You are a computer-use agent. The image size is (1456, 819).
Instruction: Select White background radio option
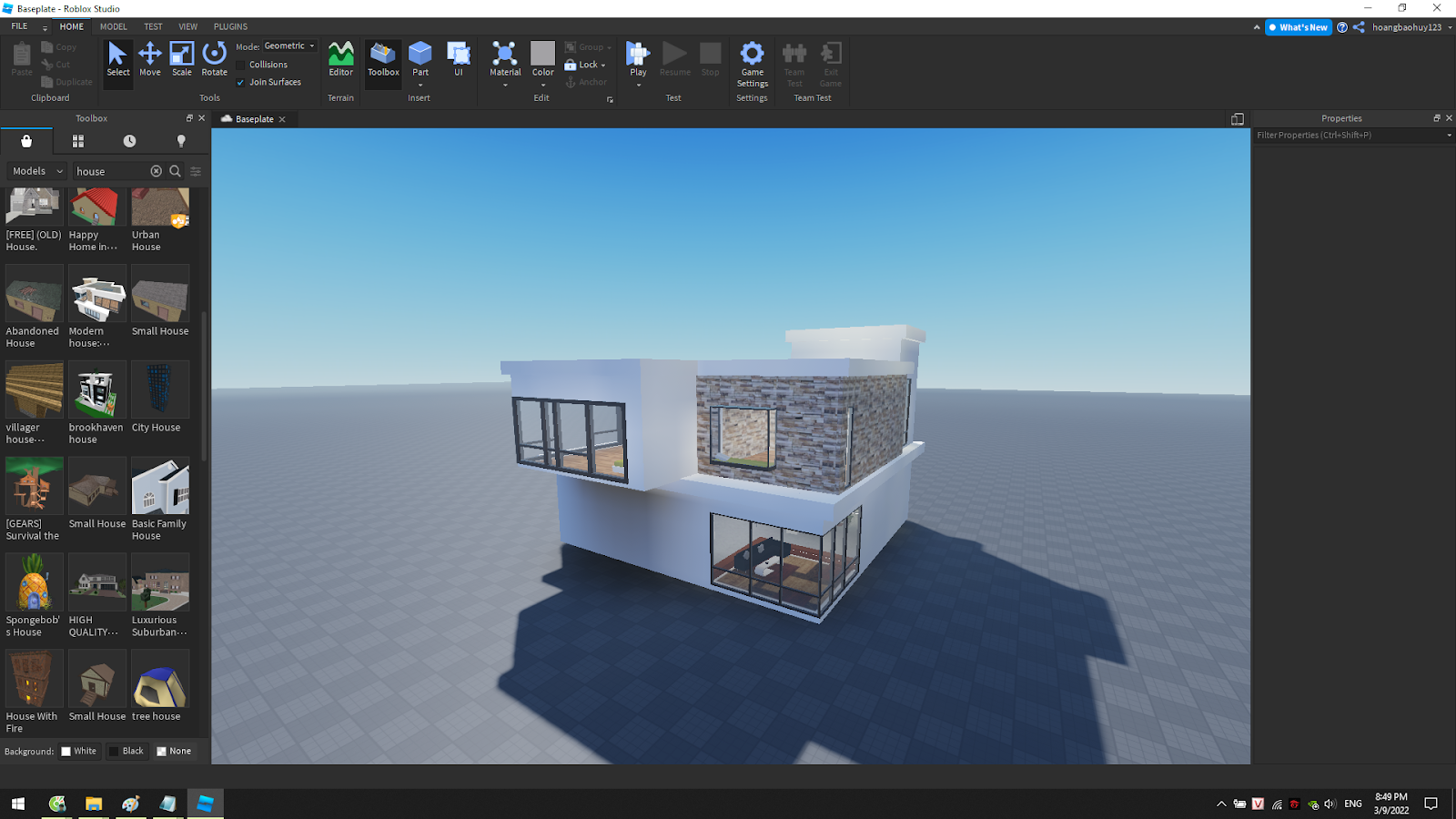66,752
